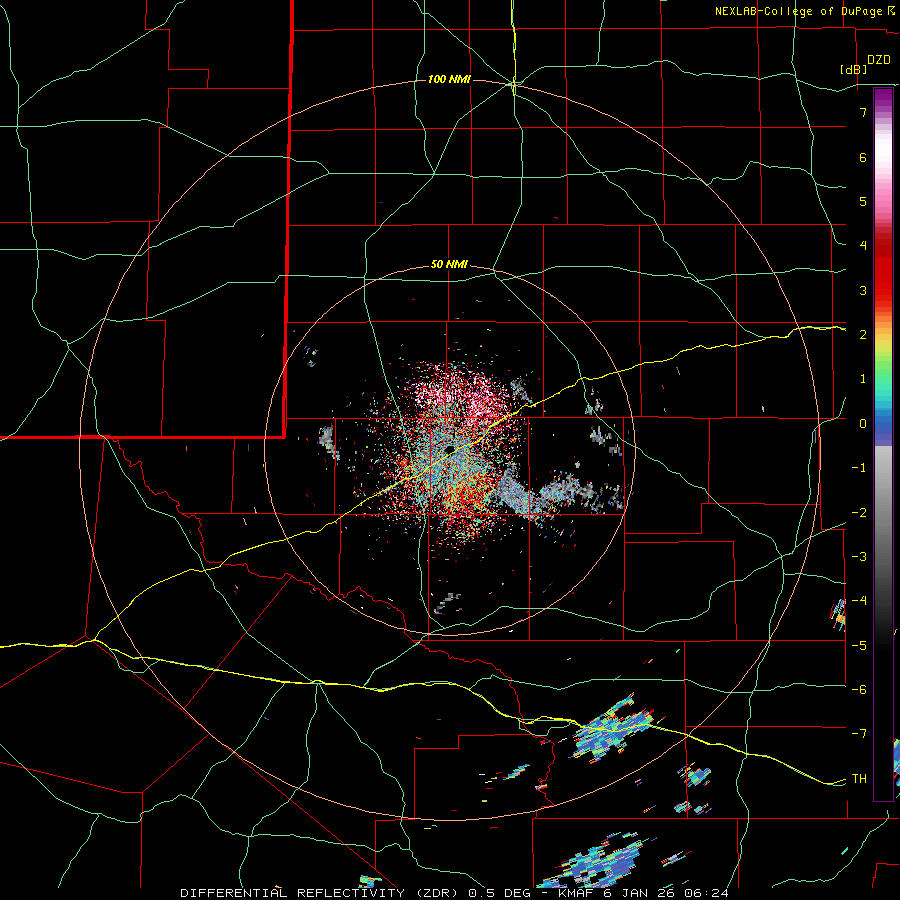Select the -2 dB tick label
Image resolution: width=900 pixels, height=900 pixels.
tap(859, 513)
